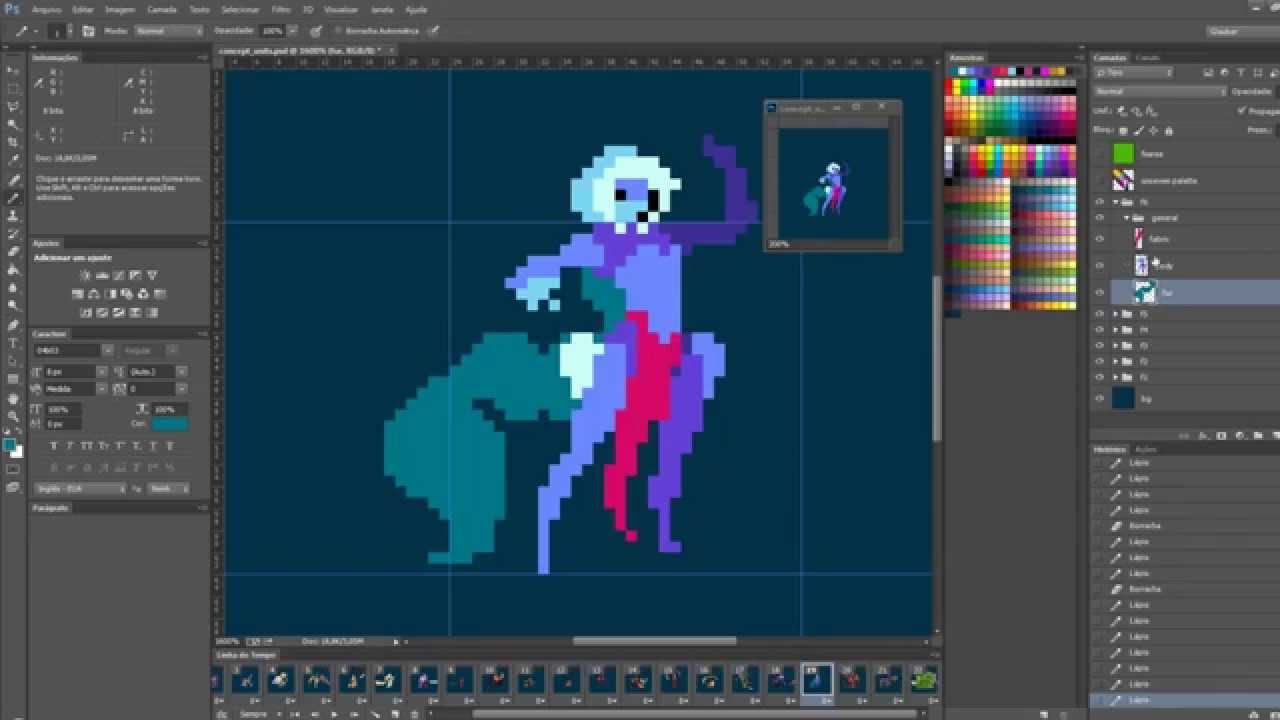Collapse the general group arrow

[1127, 217]
